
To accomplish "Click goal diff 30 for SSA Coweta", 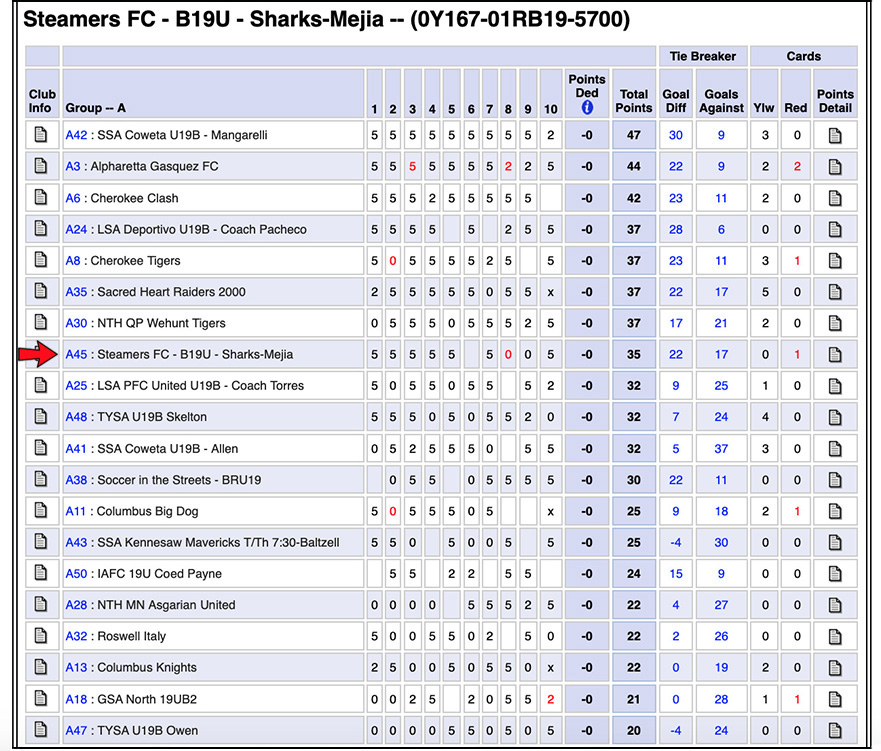I will [675, 135].
